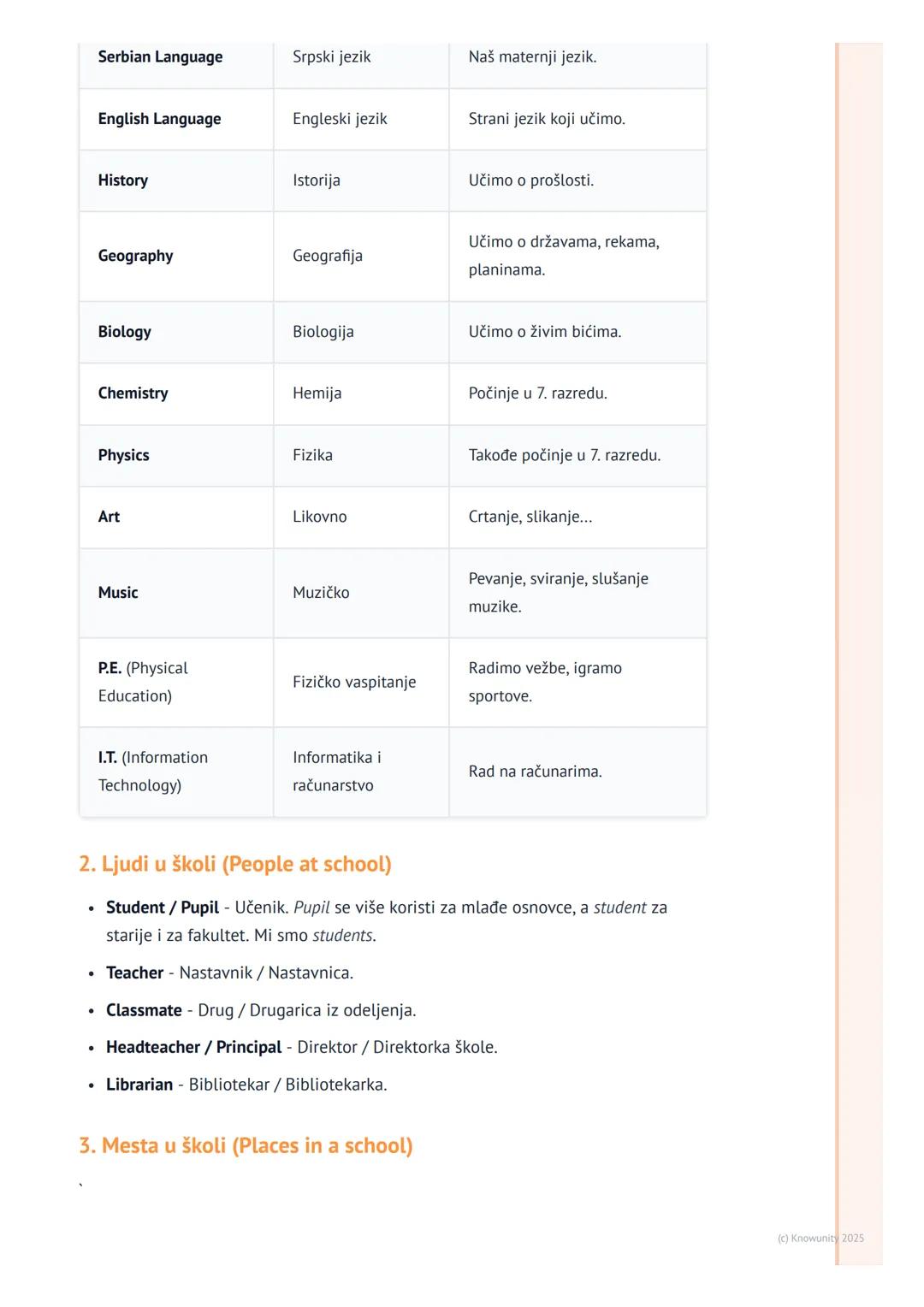The image size is (924, 1307).
Task: Click the 'Ljudi u školi' section heading
Action: [x=235, y=864]
